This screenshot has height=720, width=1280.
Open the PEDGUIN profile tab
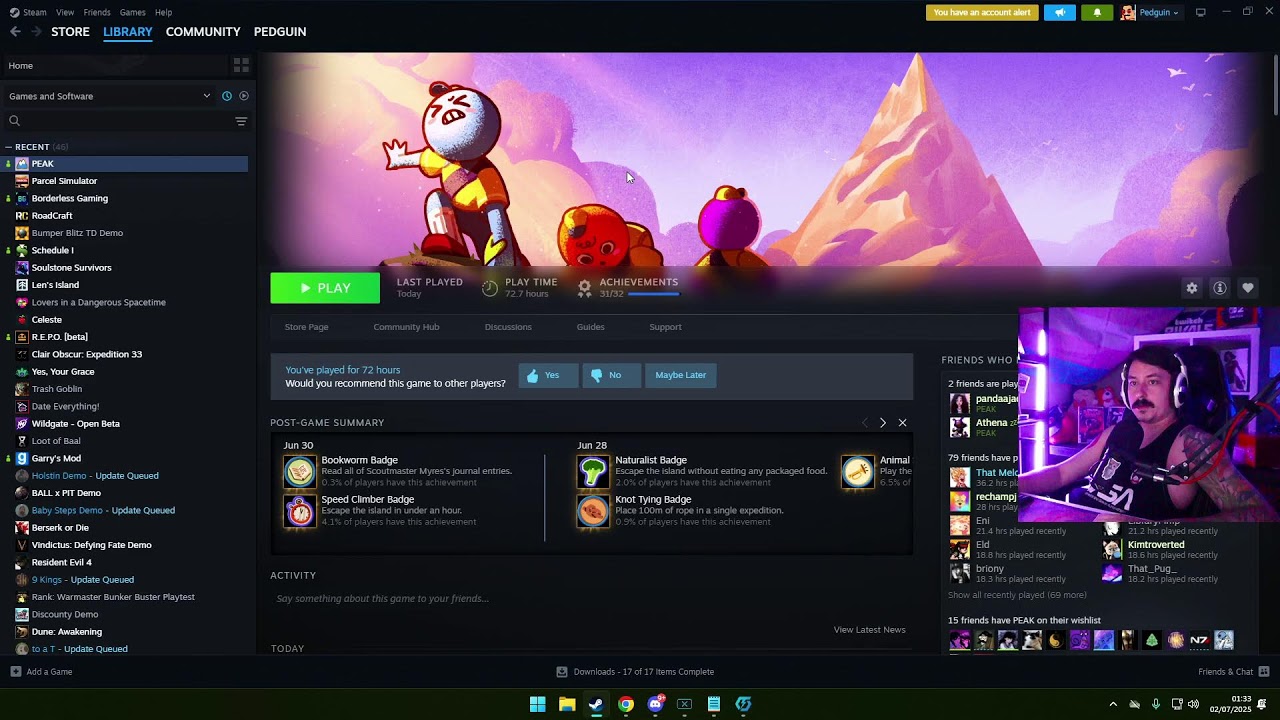[280, 32]
